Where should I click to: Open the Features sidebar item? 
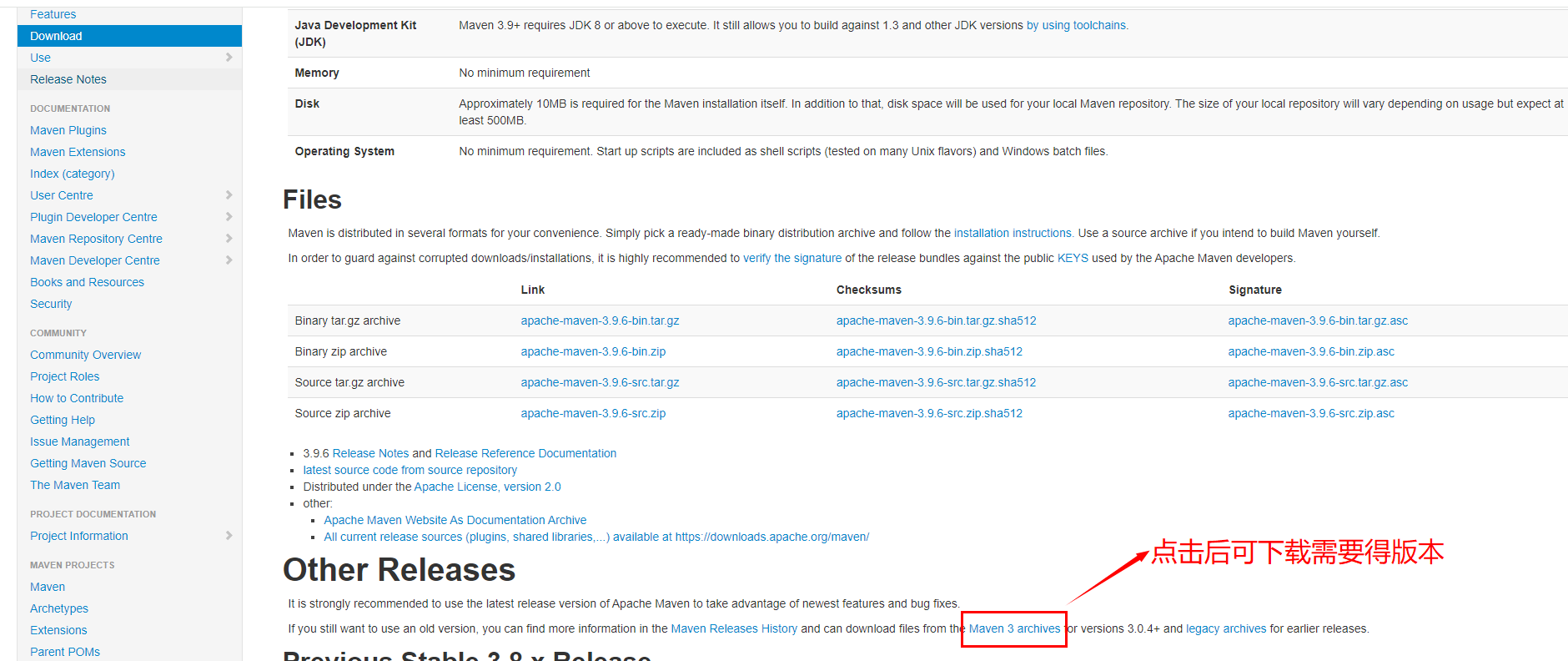[x=53, y=14]
